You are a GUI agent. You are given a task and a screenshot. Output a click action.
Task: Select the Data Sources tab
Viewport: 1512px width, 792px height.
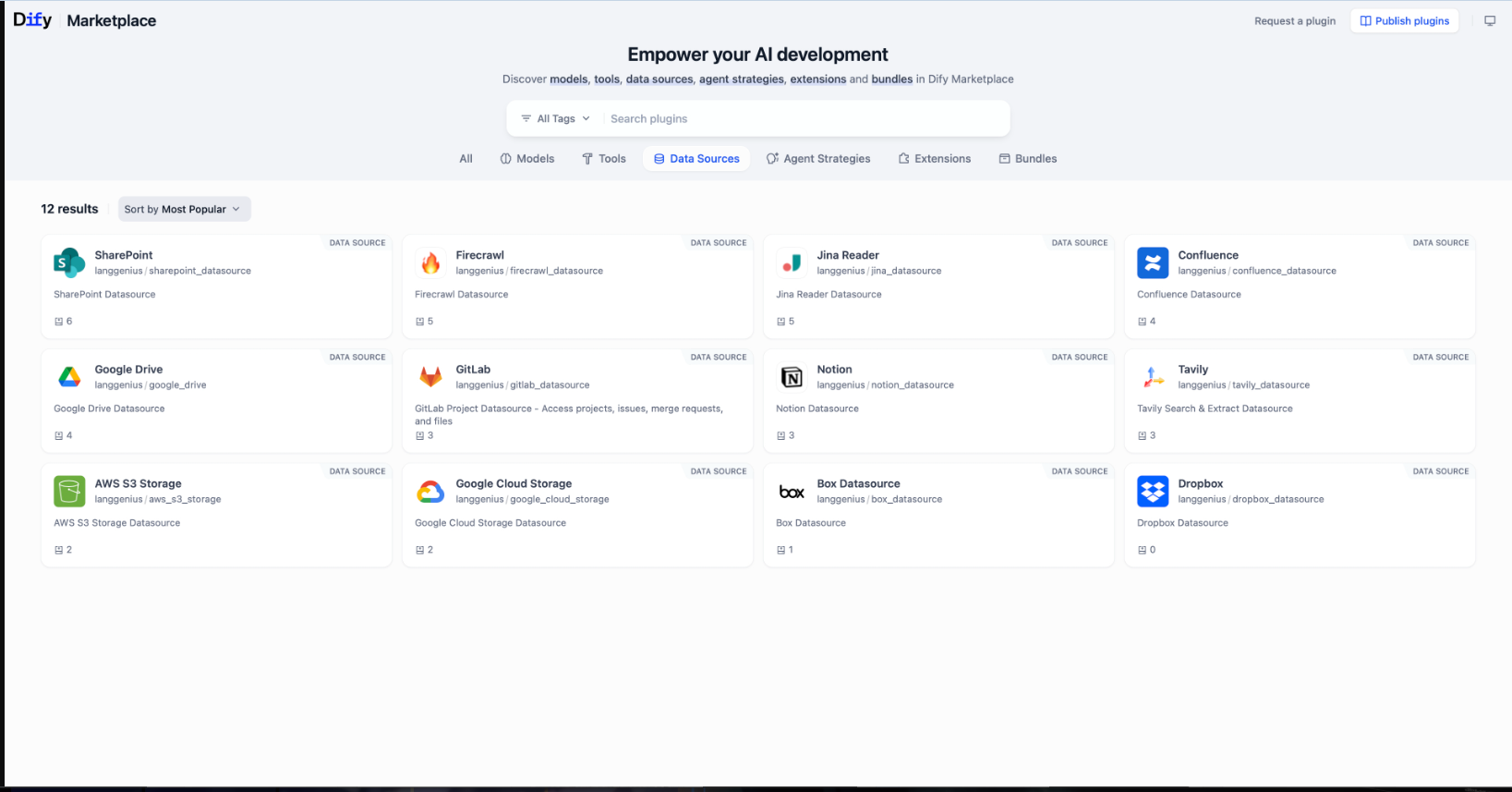pos(696,159)
